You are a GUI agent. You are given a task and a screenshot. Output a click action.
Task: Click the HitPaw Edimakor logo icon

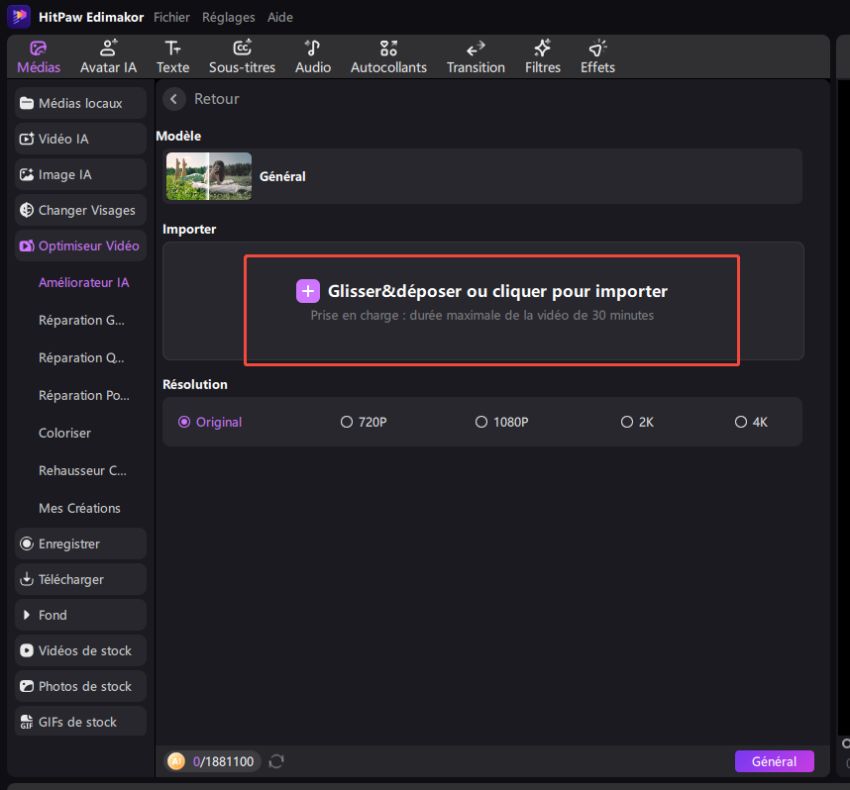pos(19,16)
